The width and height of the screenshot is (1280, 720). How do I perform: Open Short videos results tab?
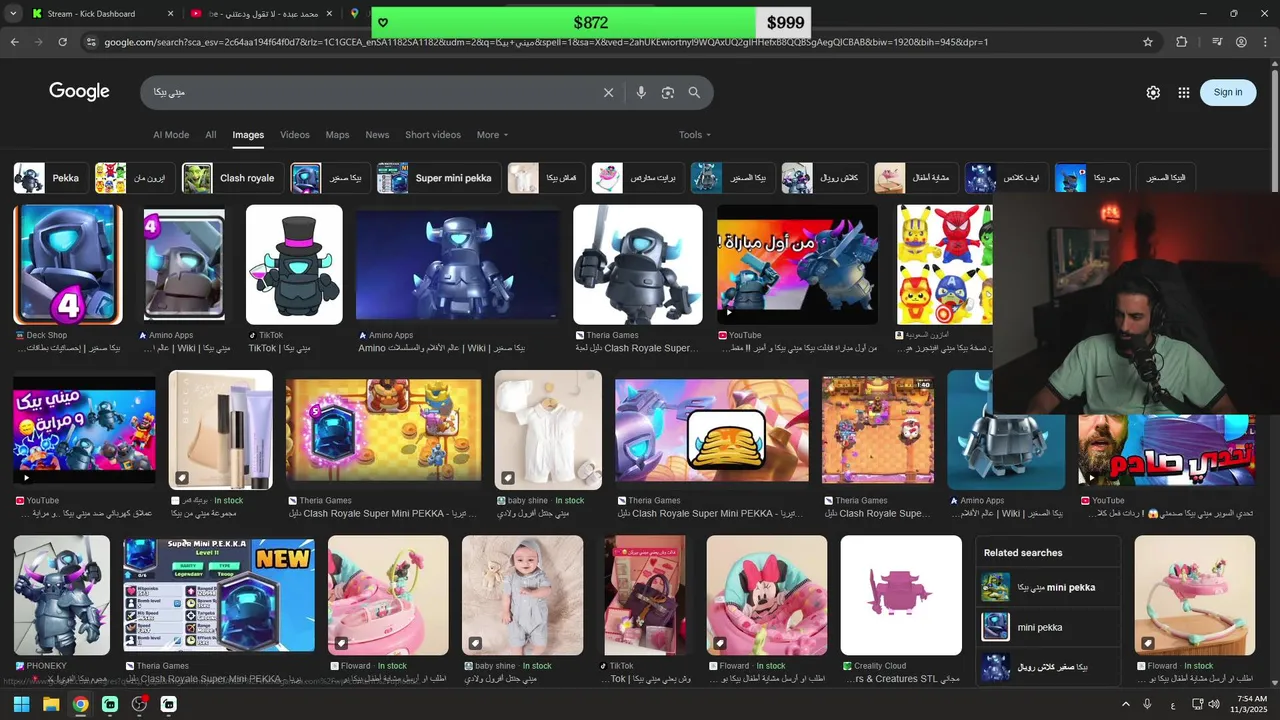coord(433,135)
